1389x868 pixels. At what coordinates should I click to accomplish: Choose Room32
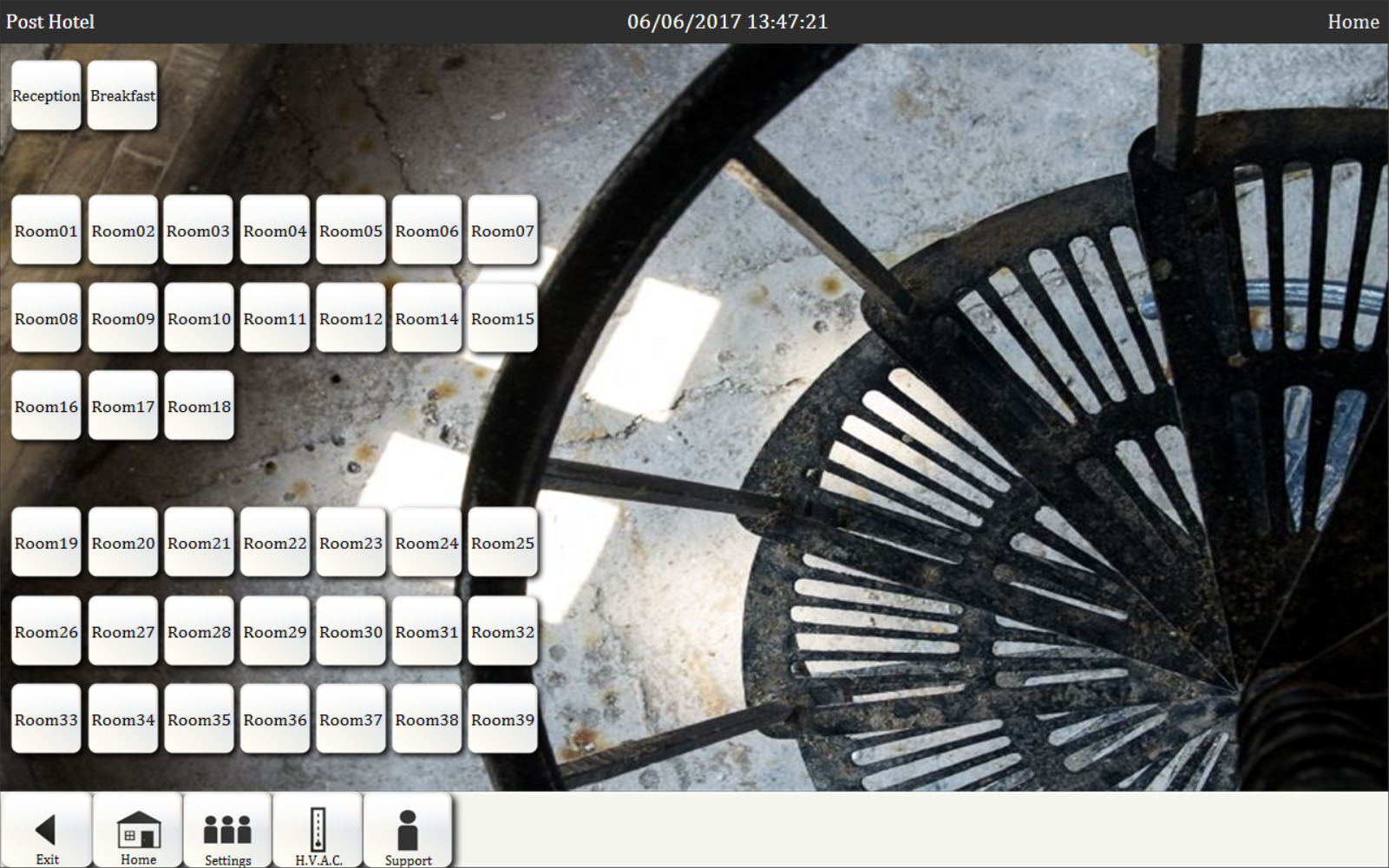click(503, 631)
